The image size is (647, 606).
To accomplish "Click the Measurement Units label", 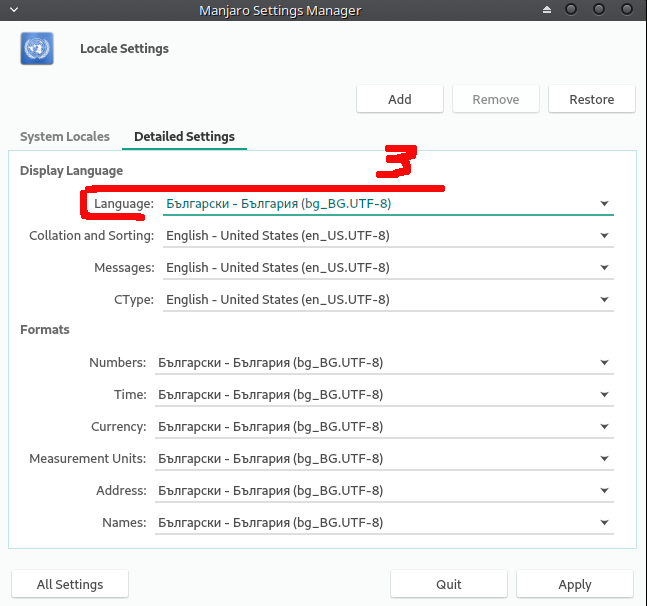I will coord(87,459).
